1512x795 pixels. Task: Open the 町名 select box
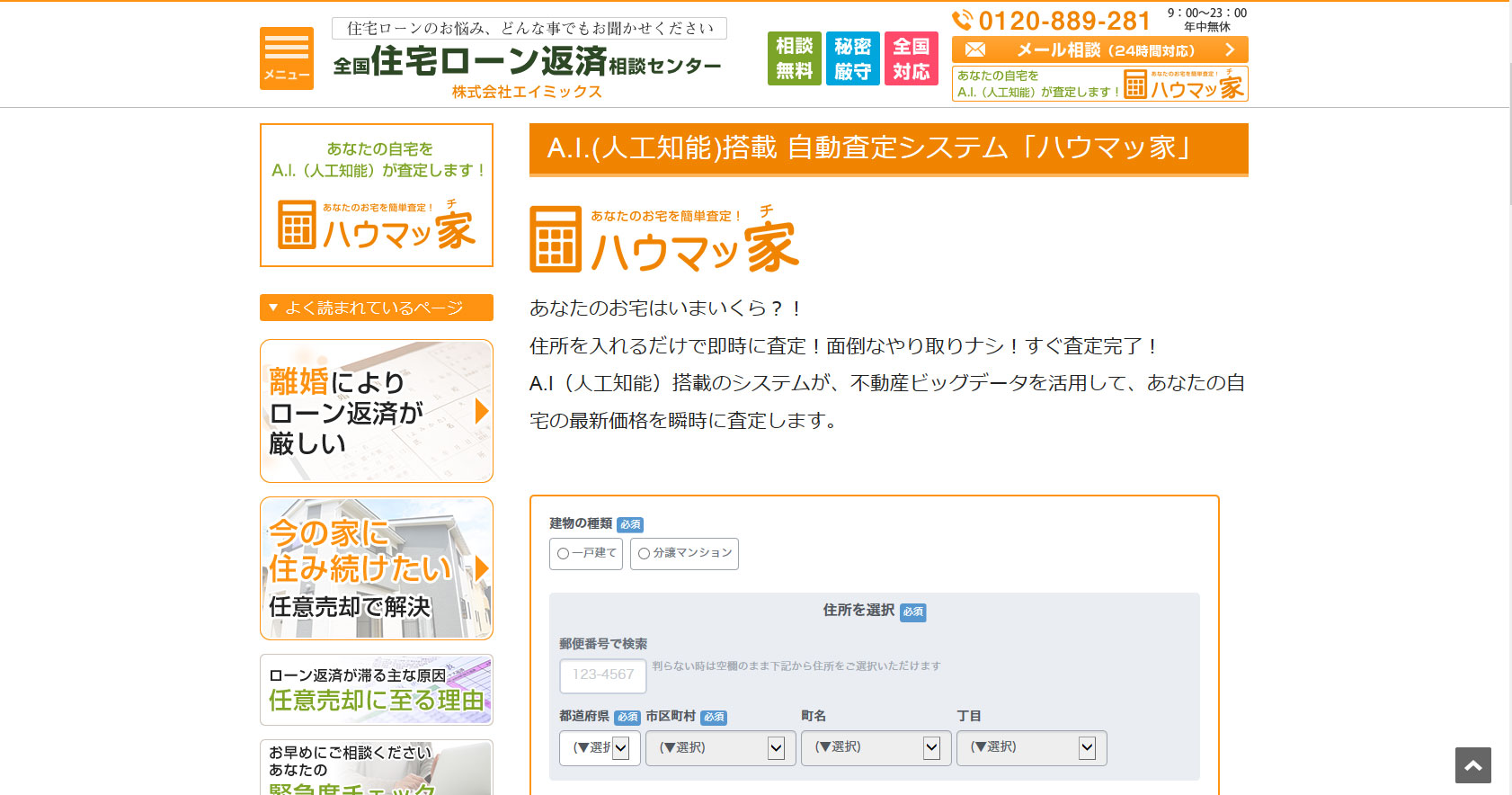coord(876,748)
